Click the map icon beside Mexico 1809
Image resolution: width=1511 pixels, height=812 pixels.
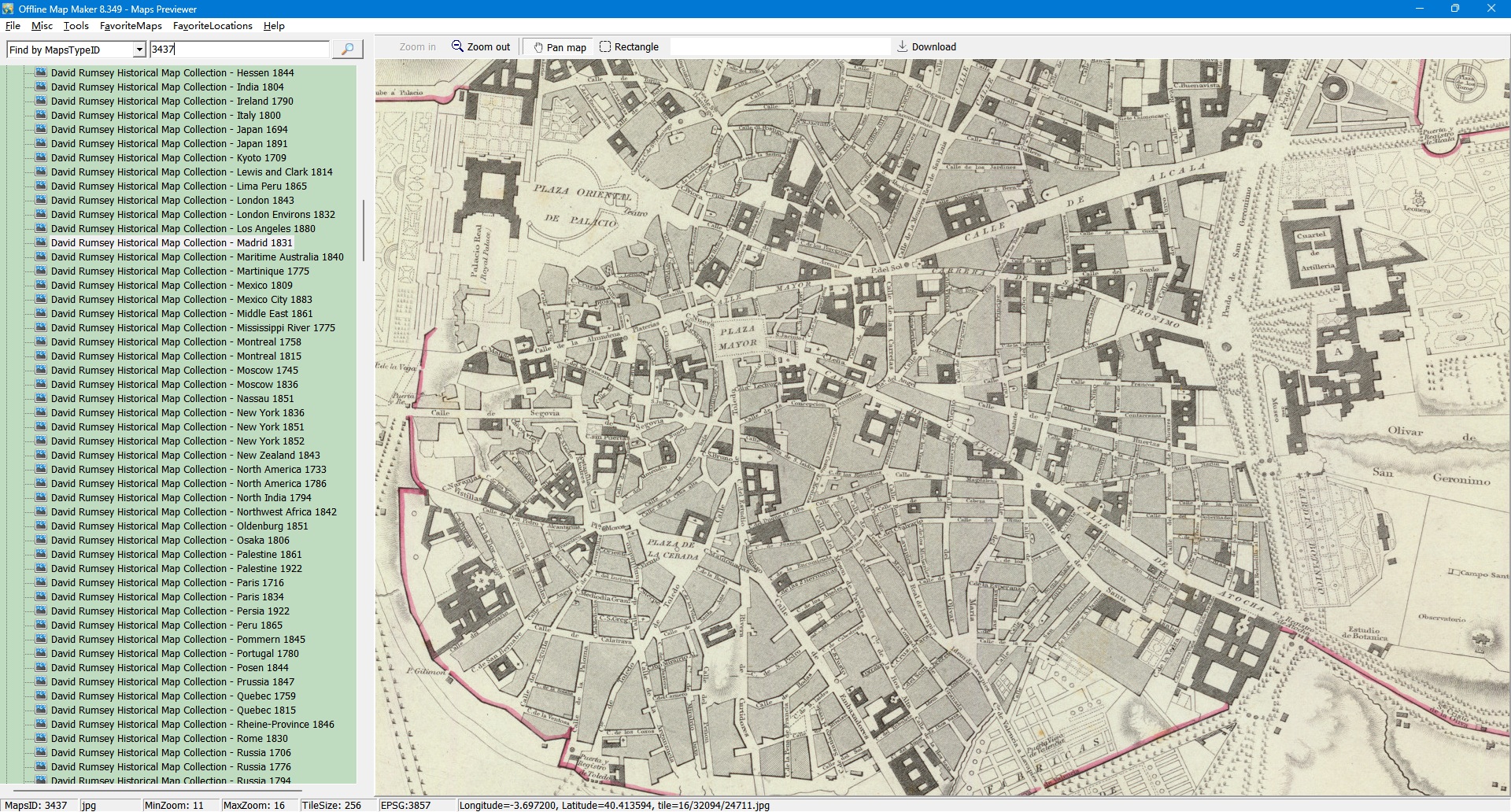click(41, 285)
